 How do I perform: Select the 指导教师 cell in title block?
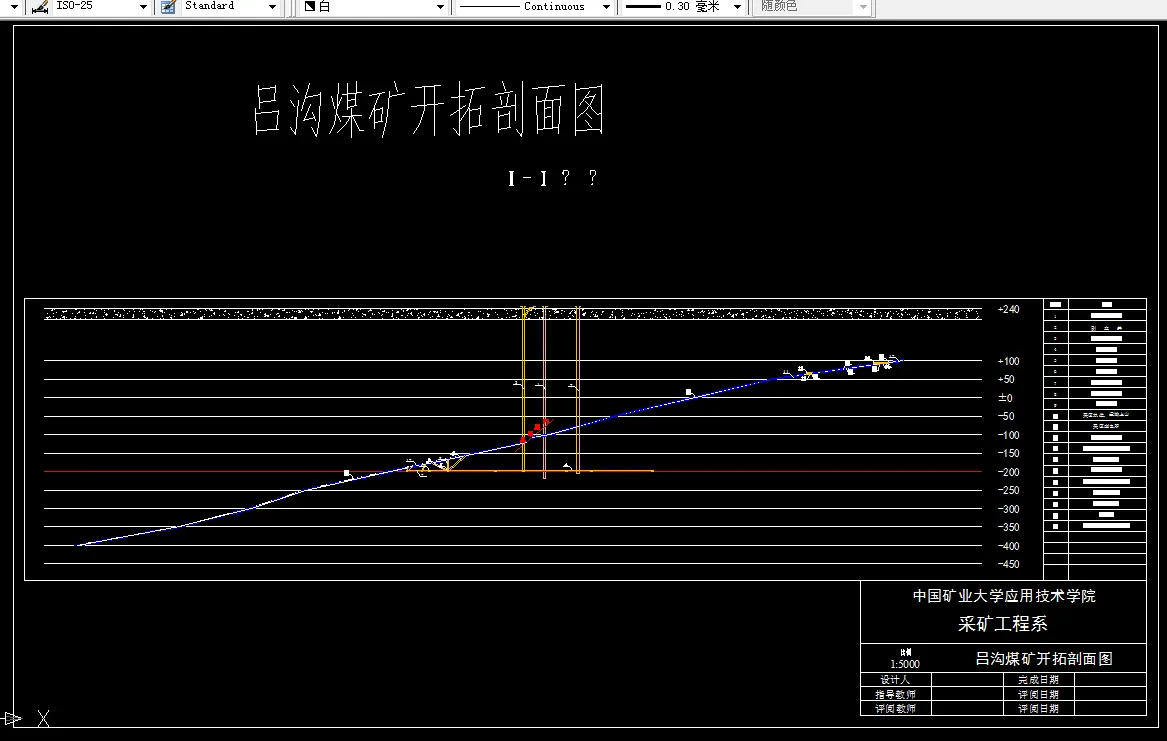tap(895, 694)
